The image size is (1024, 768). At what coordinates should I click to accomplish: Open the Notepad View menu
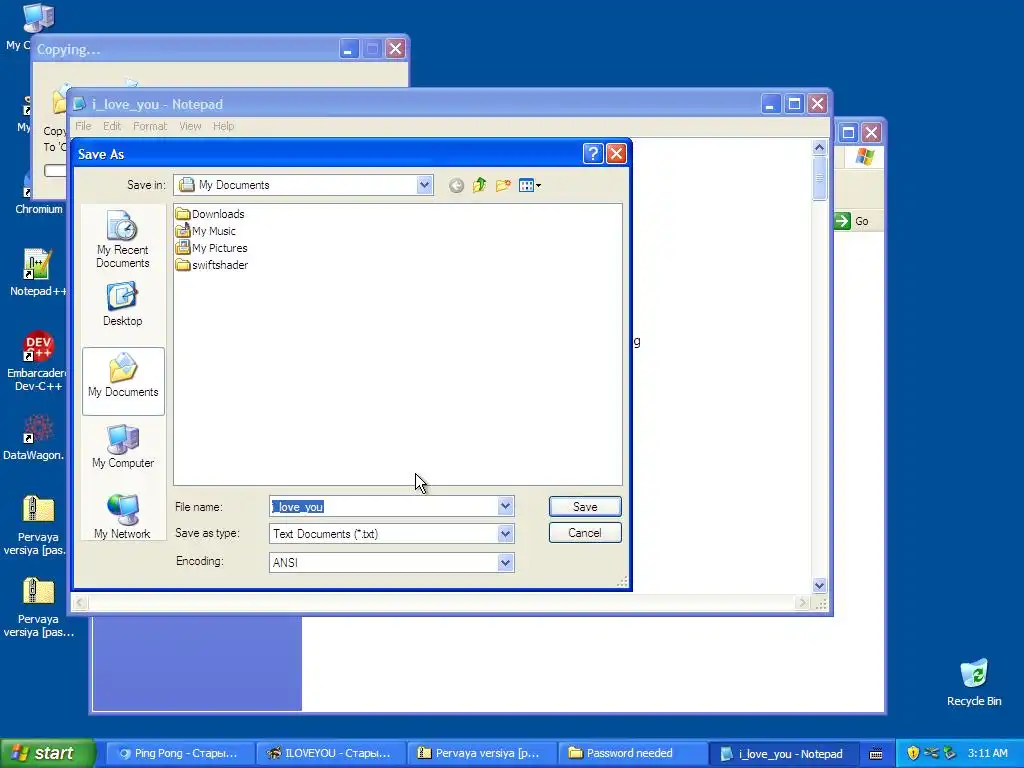pos(190,126)
